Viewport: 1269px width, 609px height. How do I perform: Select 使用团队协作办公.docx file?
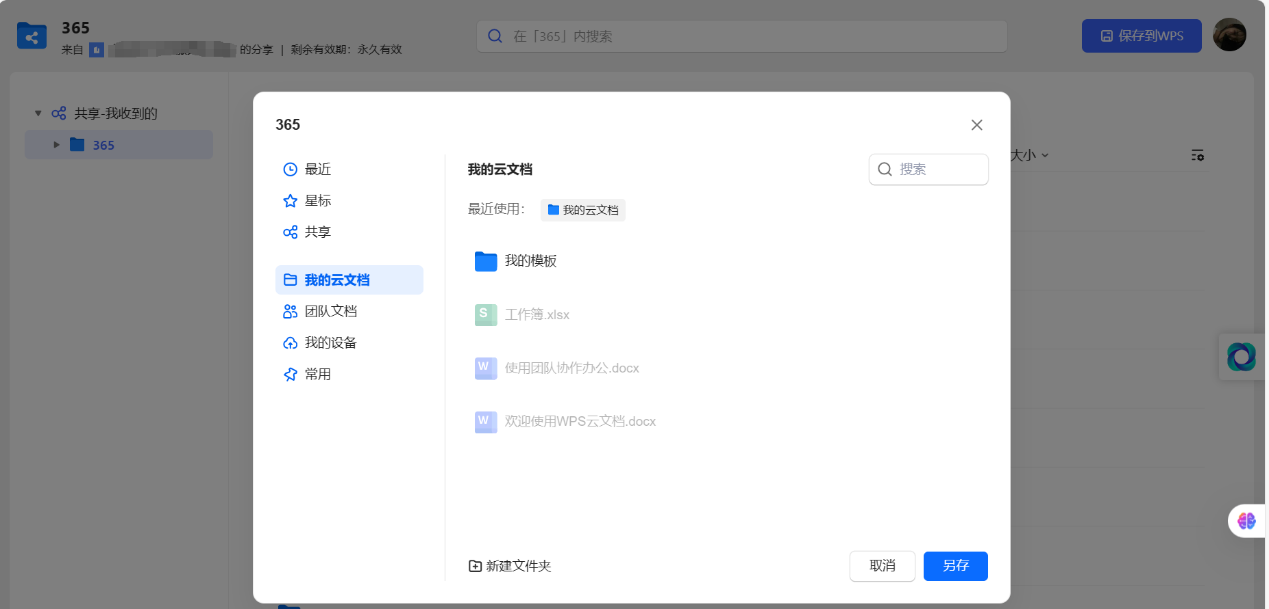click(x=571, y=368)
